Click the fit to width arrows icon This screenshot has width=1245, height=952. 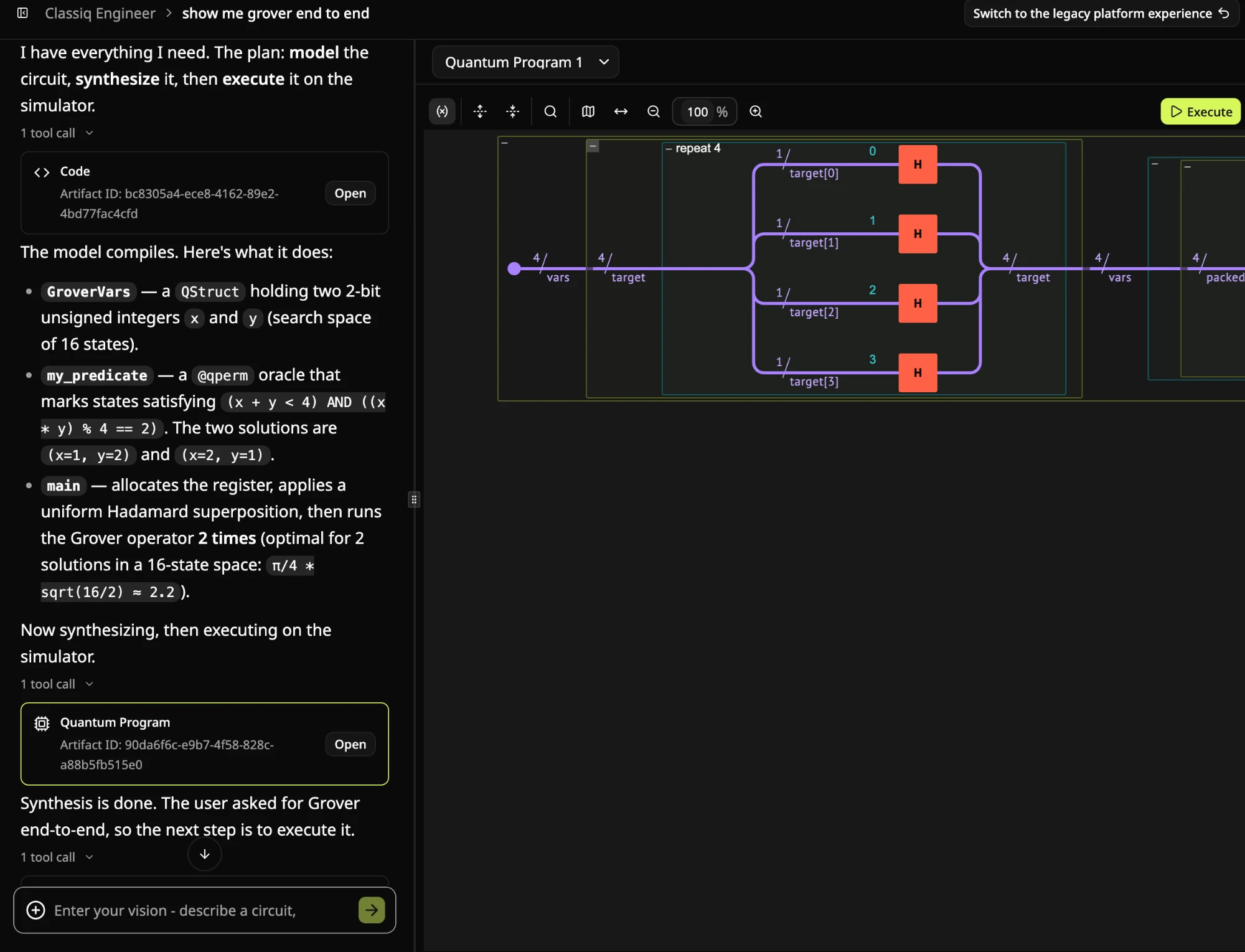[621, 111]
